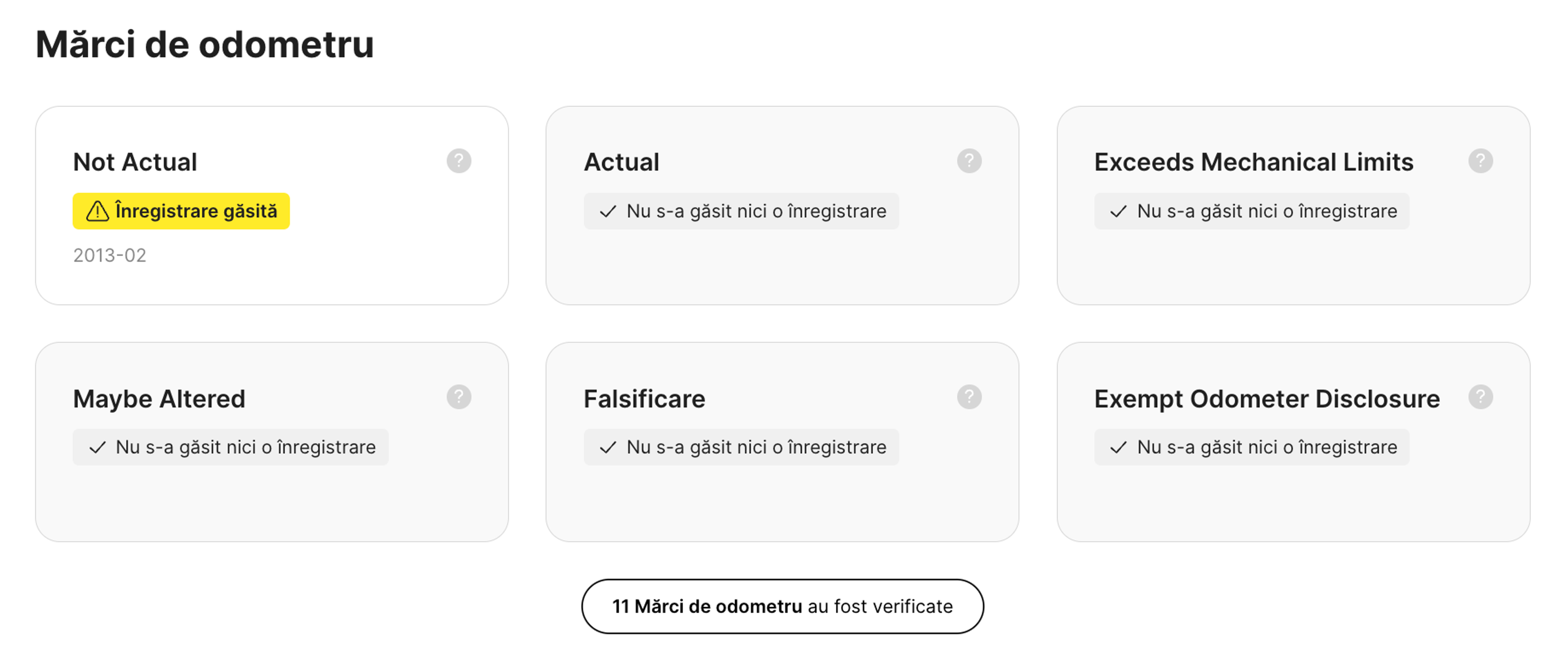This screenshot has width=1568, height=661.
Task: Open help for Exempt Odometer Disclosure
Action: 1480,397
